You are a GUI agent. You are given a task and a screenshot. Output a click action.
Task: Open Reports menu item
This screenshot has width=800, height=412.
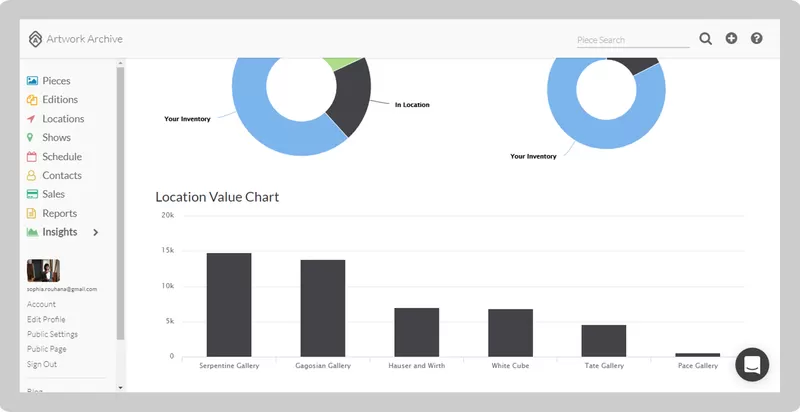pyautogui.click(x=60, y=213)
